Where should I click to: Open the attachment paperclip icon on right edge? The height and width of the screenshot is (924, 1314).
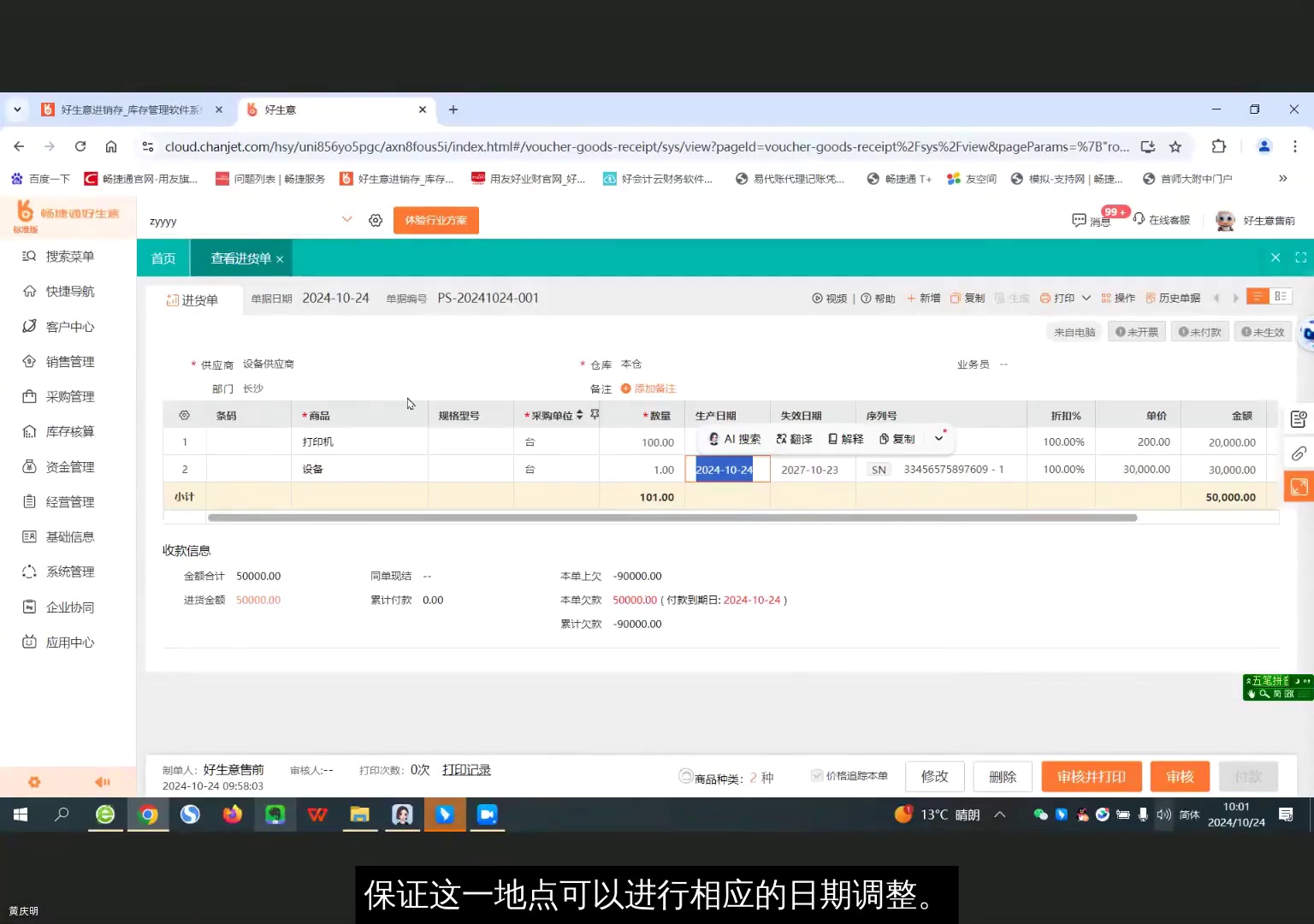pyautogui.click(x=1299, y=453)
